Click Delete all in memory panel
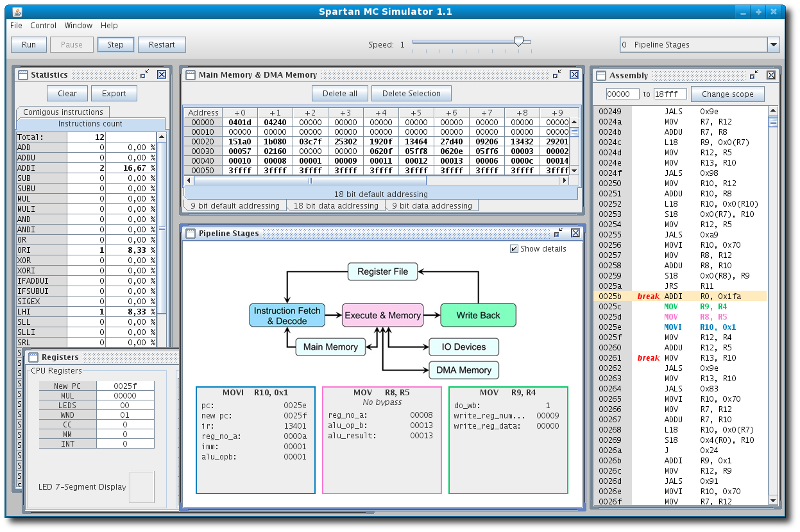Image resolution: width=800 pixels, height=532 pixels. tap(340, 94)
